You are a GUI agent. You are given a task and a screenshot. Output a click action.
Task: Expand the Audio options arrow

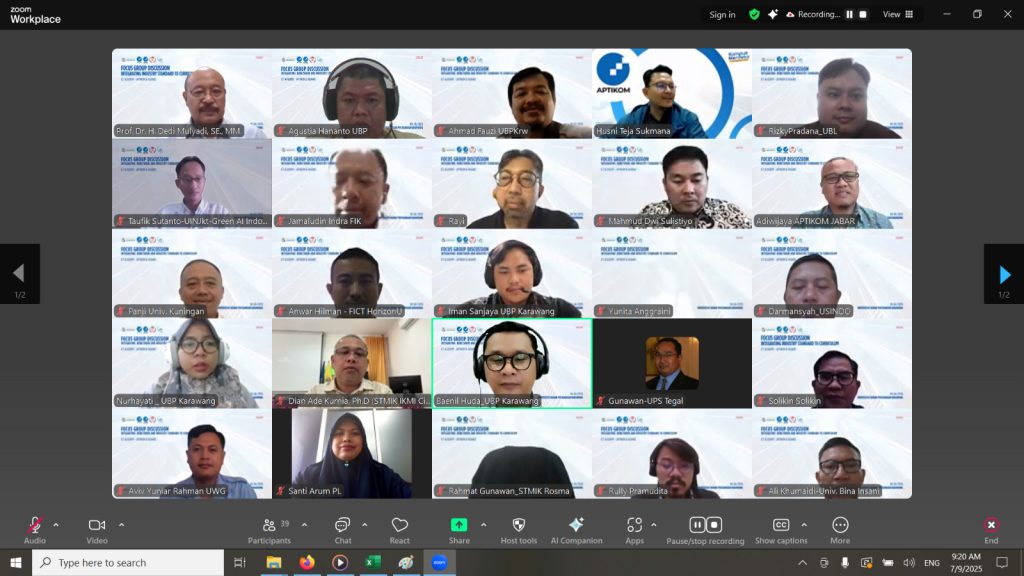point(56,524)
